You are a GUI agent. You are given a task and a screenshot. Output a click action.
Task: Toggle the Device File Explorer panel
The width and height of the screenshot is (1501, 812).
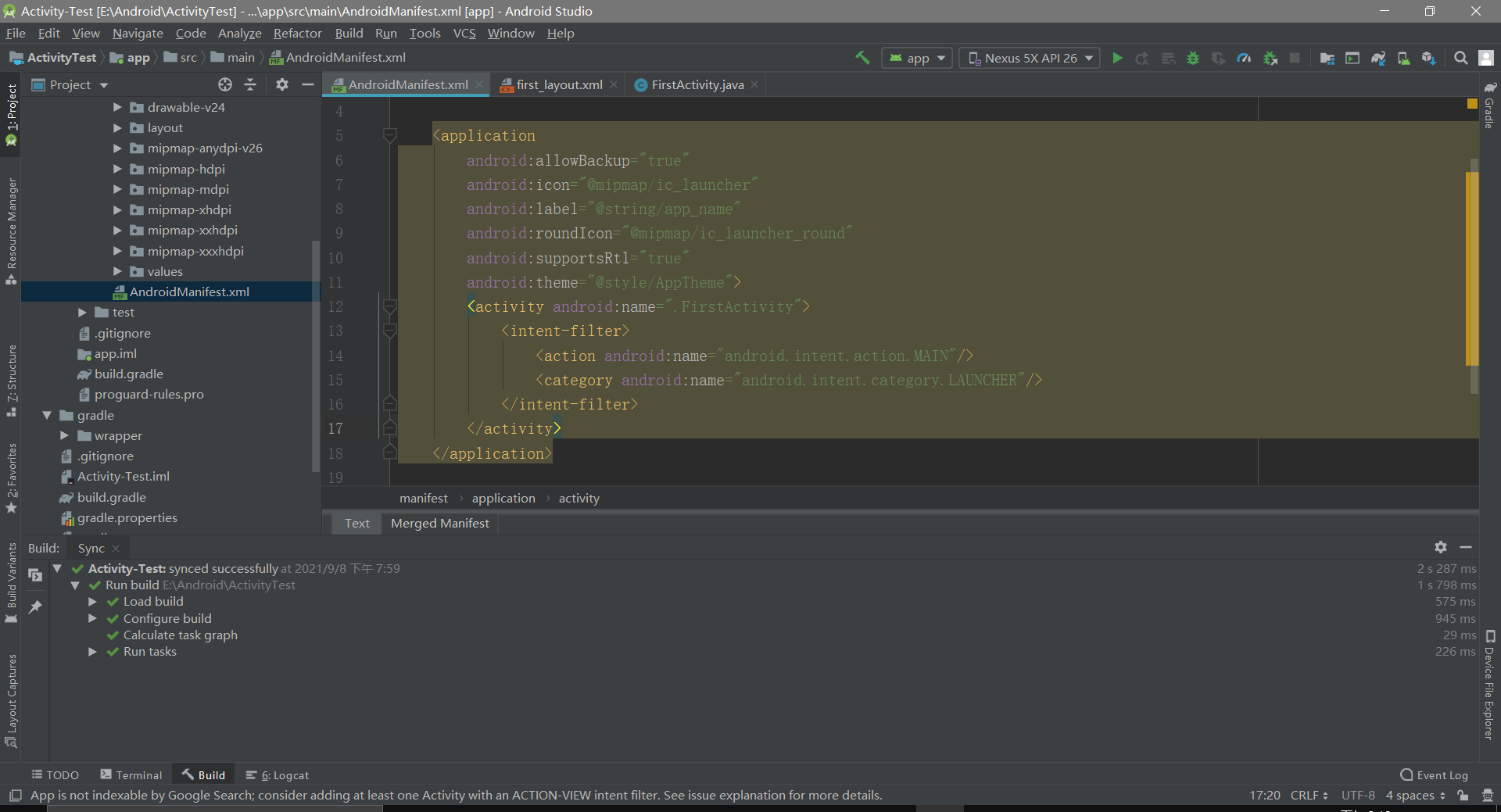(1490, 685)
